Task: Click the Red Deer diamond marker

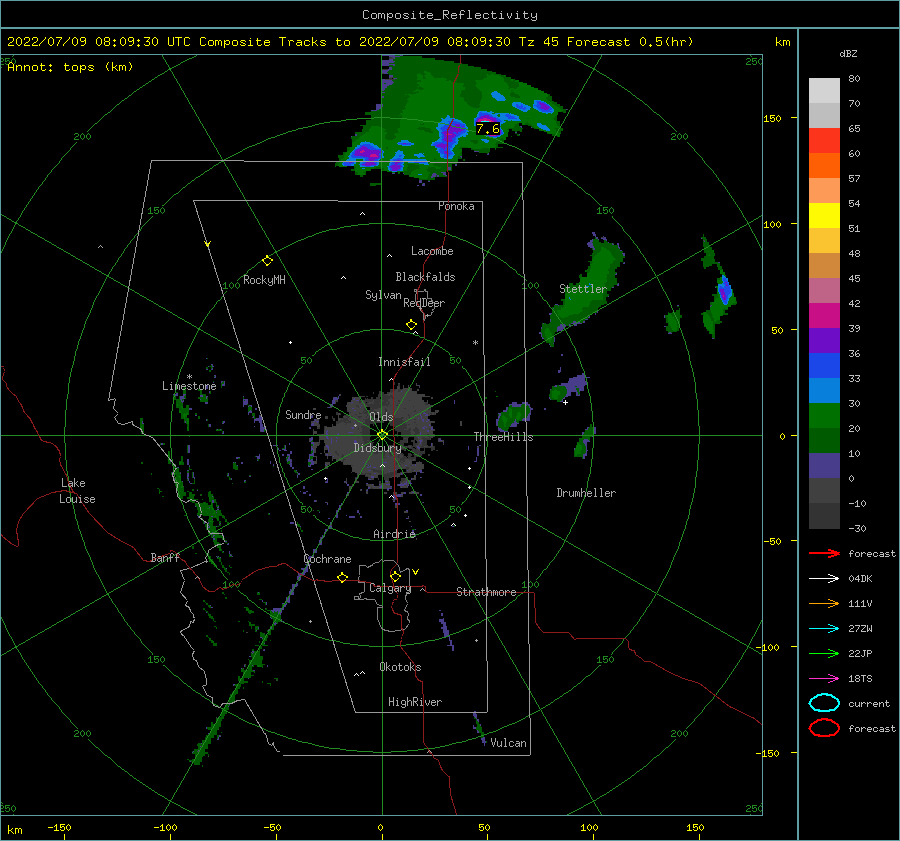Action: [x=412, y=325]
